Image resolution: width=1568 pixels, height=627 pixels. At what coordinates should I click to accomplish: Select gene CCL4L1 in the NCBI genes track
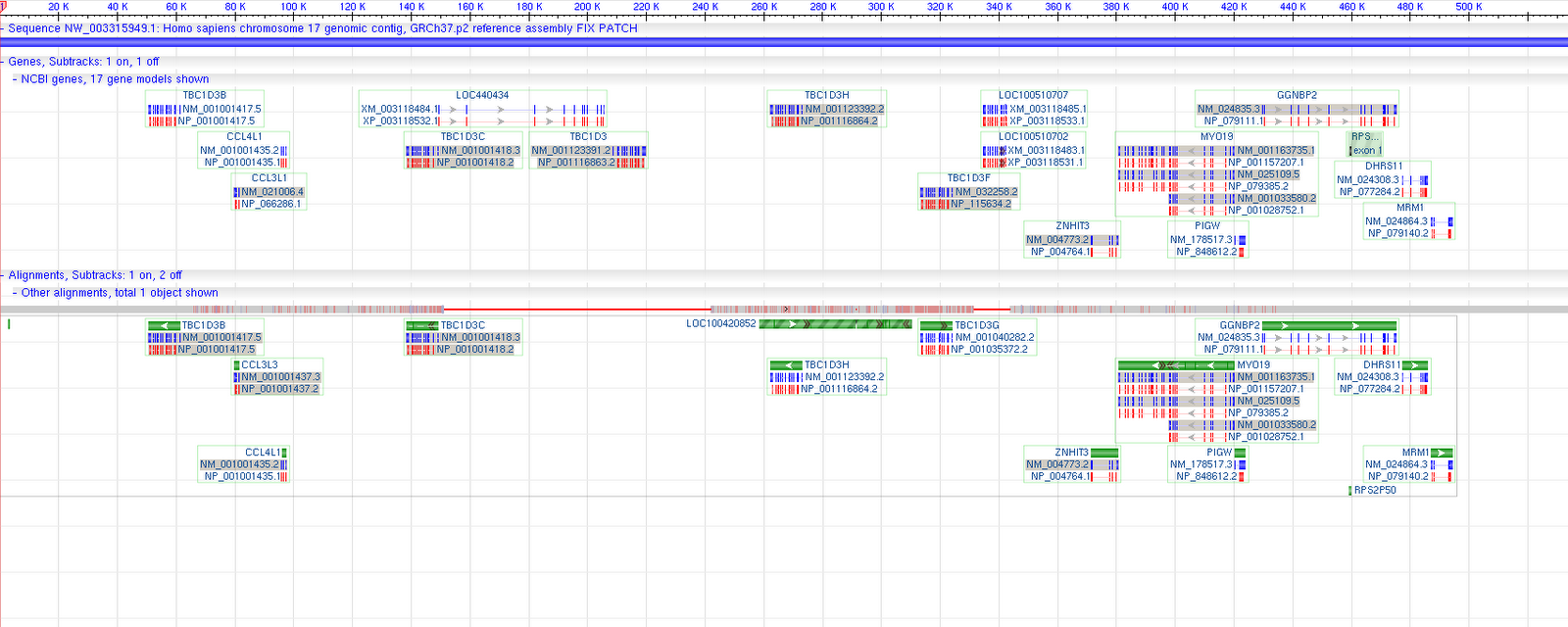tap(244, 137)
